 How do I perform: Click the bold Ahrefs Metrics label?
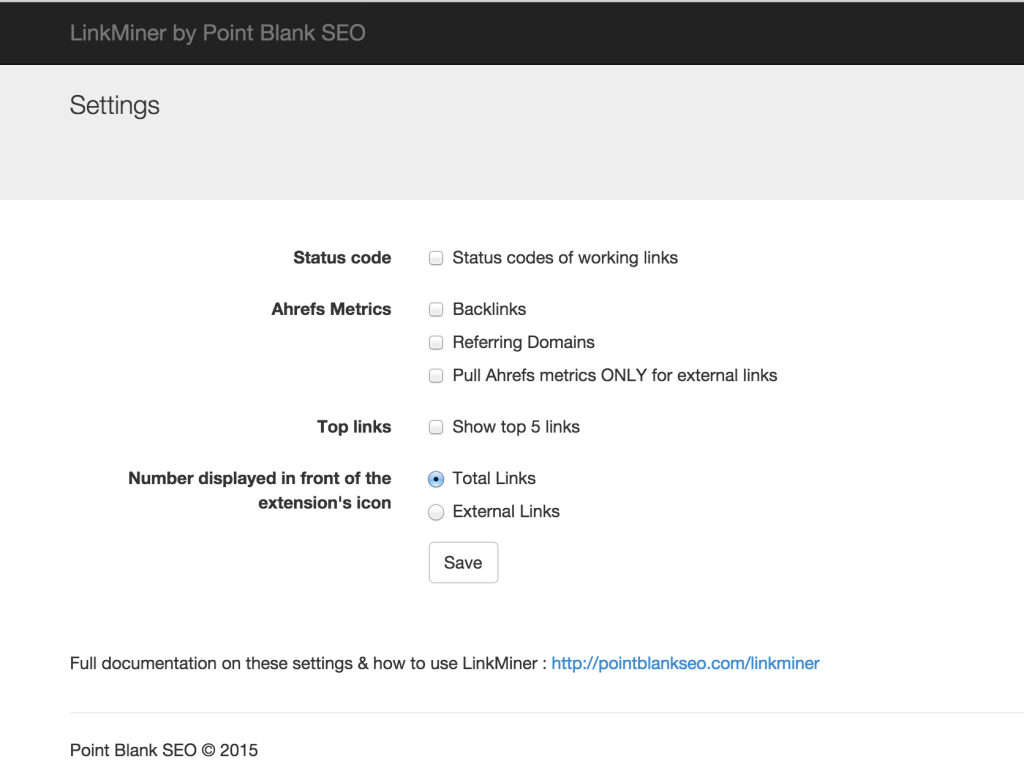[331, 309]
